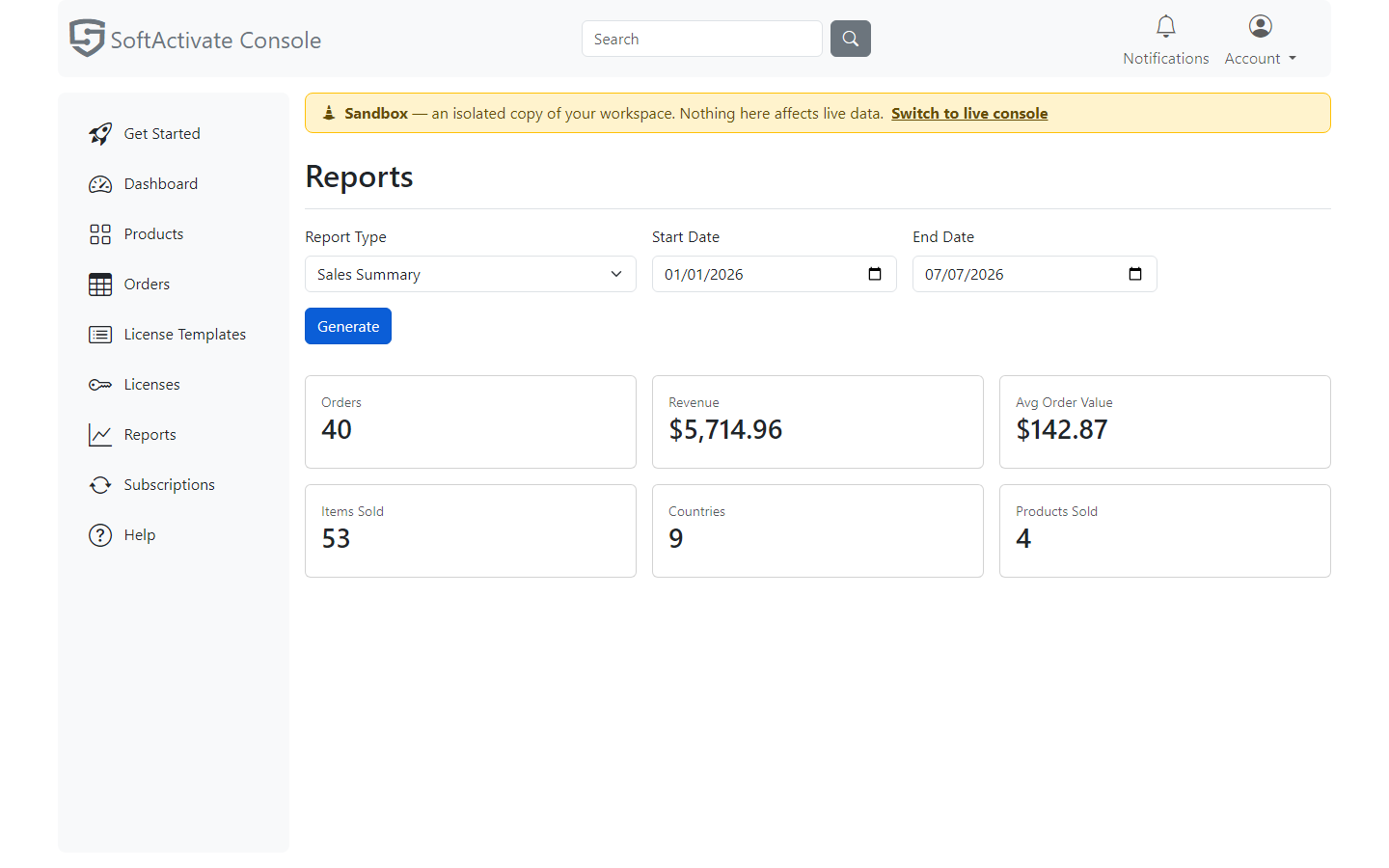This screenshot has width=1389, height=868.
Task: Click the Revenue value $5,714.96
Action: click(725, 429)
